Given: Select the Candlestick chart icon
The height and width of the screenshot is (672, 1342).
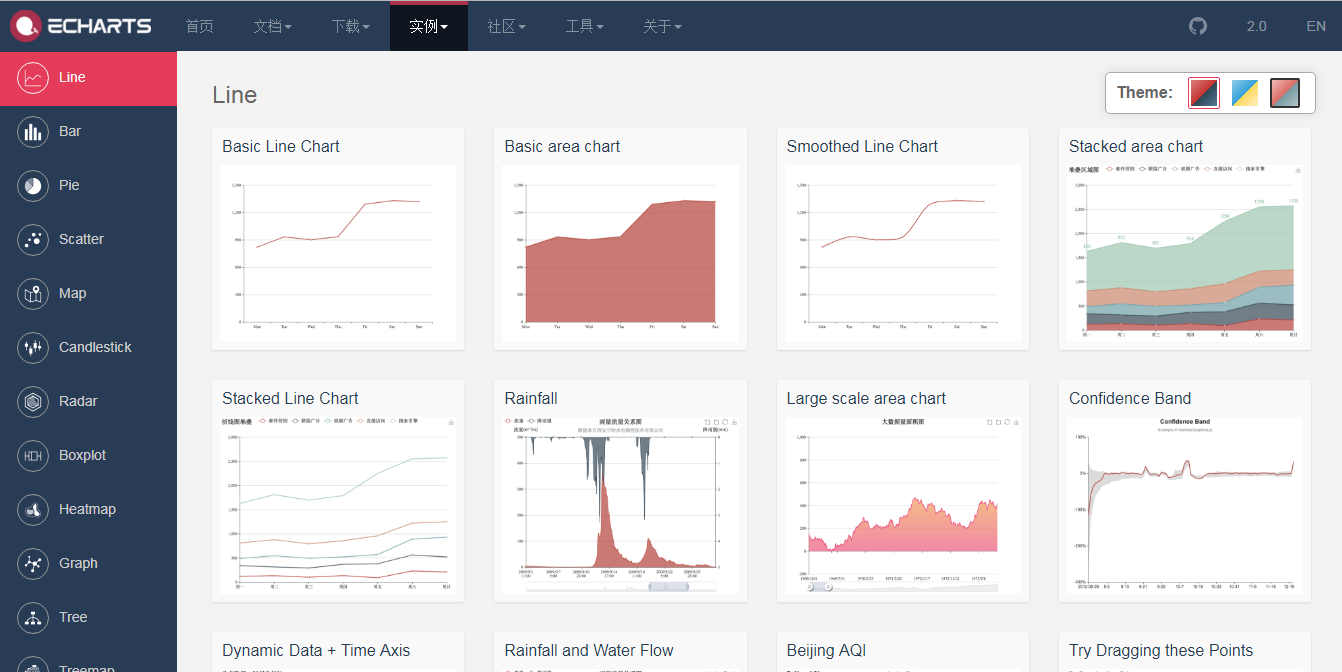Looking at the screenshot, I should point(33,347).
